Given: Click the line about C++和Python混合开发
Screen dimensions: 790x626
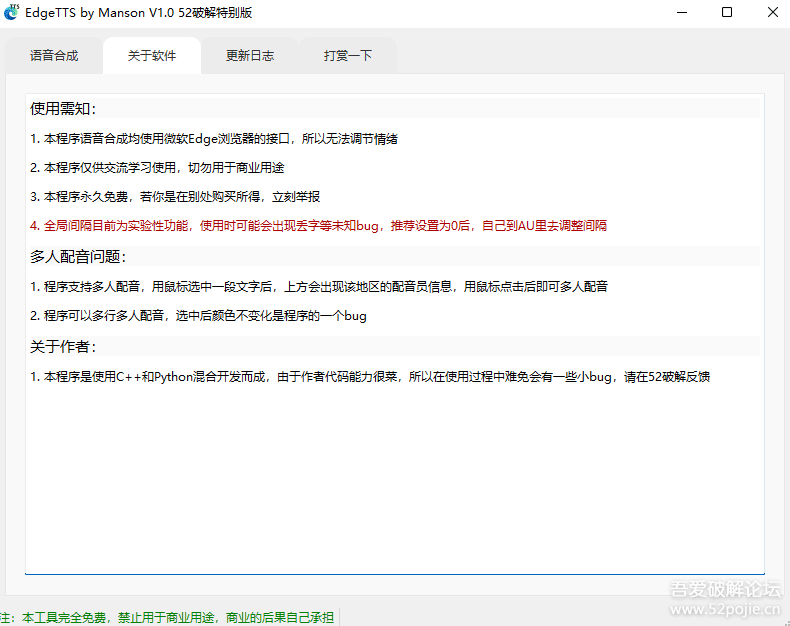Looking at the screenshot, I should 370,377.
